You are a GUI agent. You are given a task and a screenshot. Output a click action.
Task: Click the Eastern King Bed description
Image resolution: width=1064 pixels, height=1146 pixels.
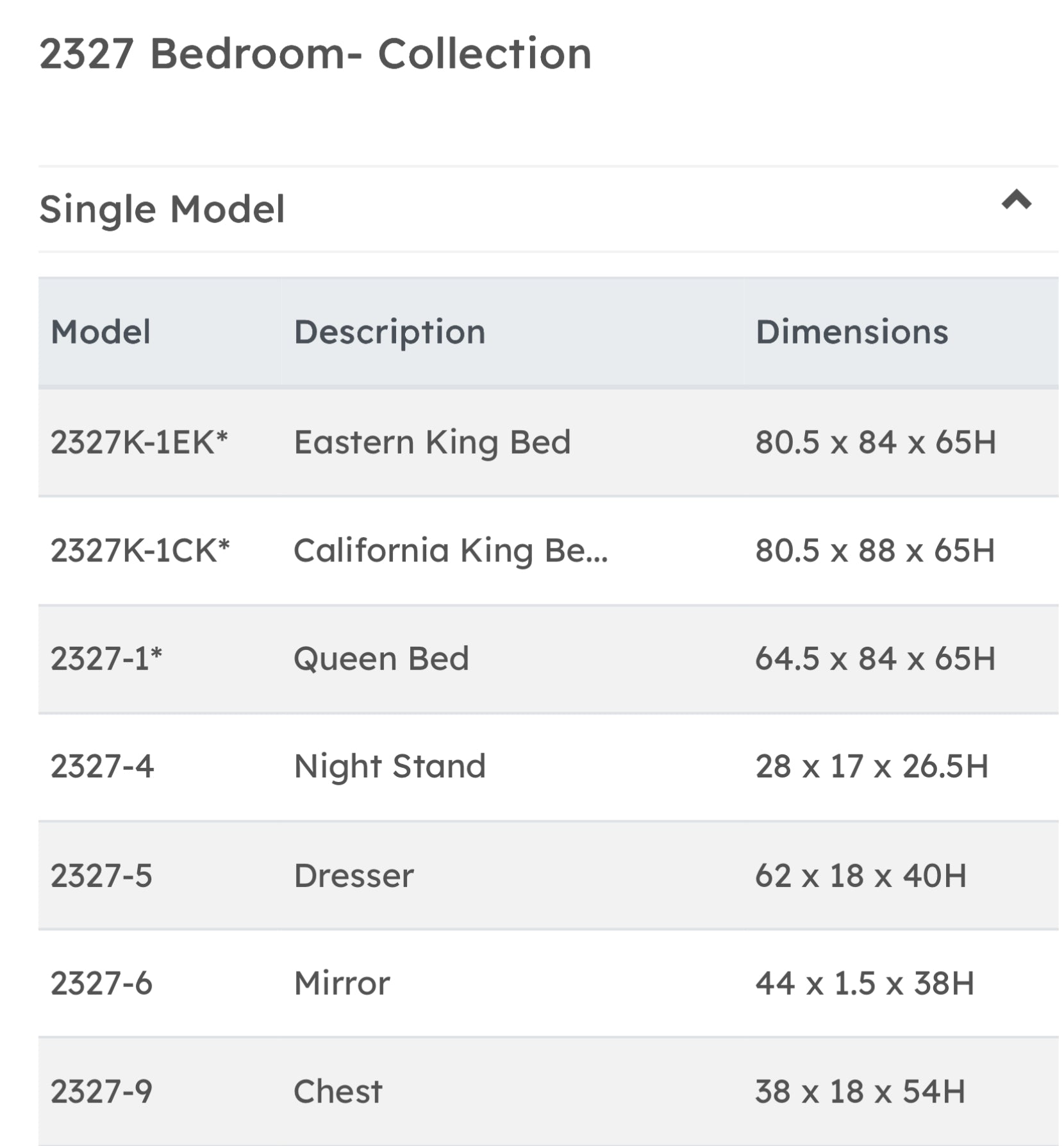click(432, 442)
